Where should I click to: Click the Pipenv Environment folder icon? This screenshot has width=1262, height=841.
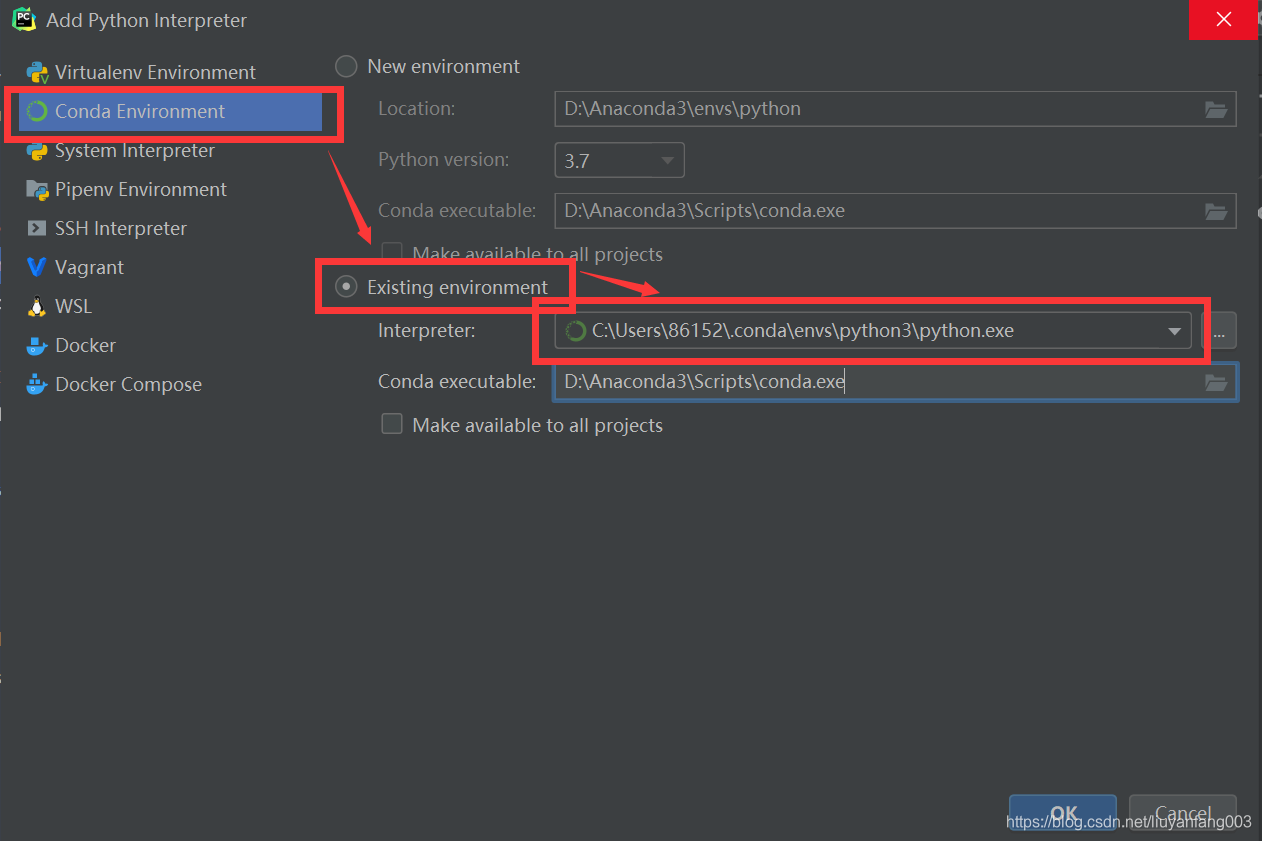point(38,189)
